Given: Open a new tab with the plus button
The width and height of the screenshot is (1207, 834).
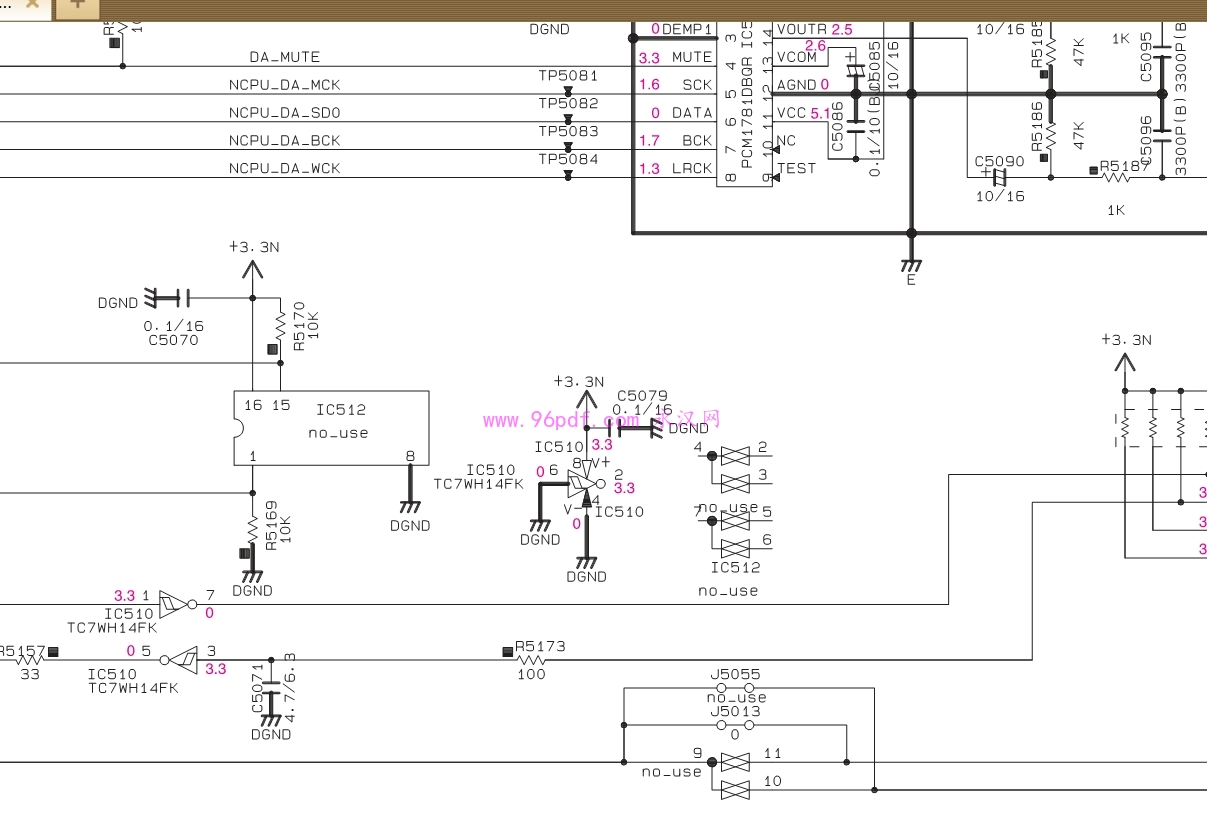Looking at the screenshot, I should click(77, 5).
